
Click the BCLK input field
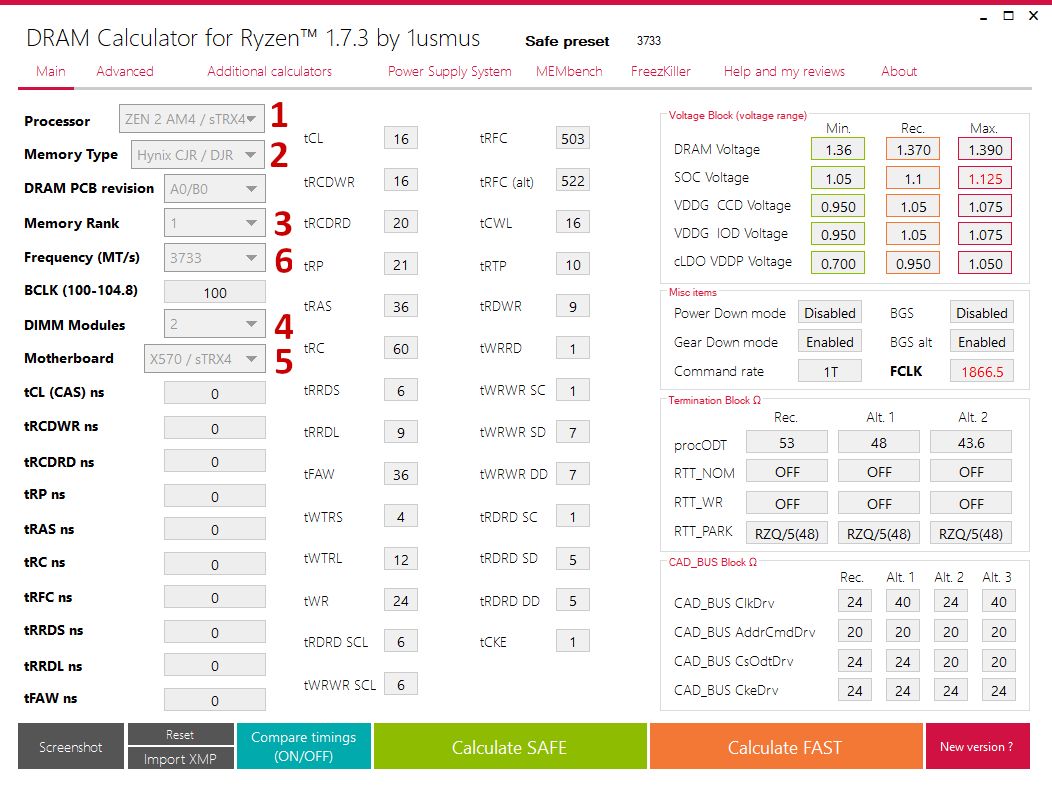click(215, 293)
